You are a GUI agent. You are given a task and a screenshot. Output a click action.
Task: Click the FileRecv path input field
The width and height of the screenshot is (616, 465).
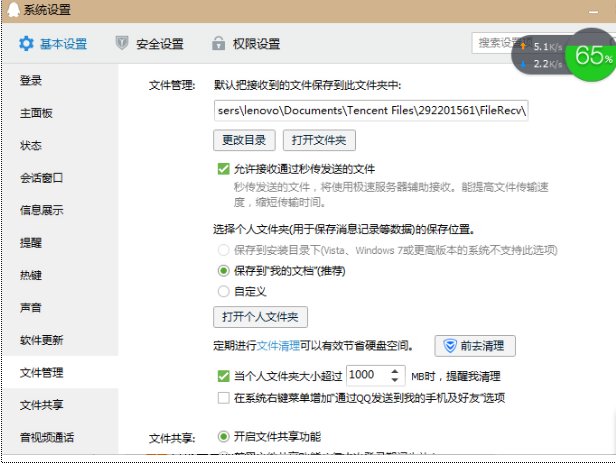371,110
